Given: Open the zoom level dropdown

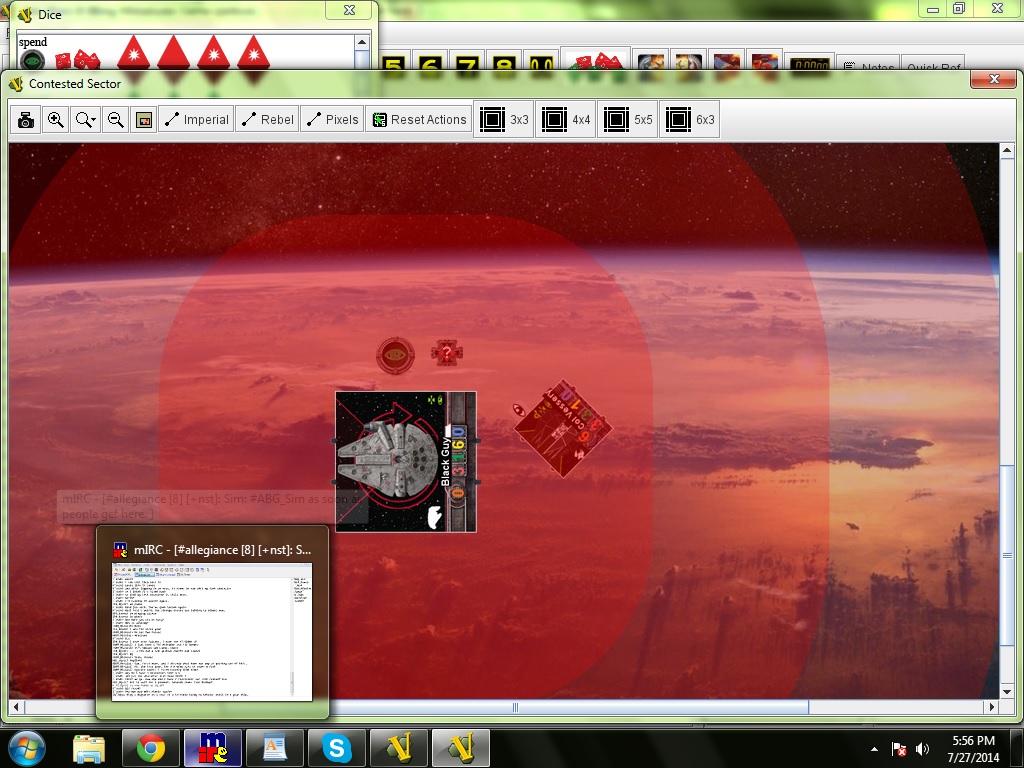Looking at the screenshot, I should (86, 120).
